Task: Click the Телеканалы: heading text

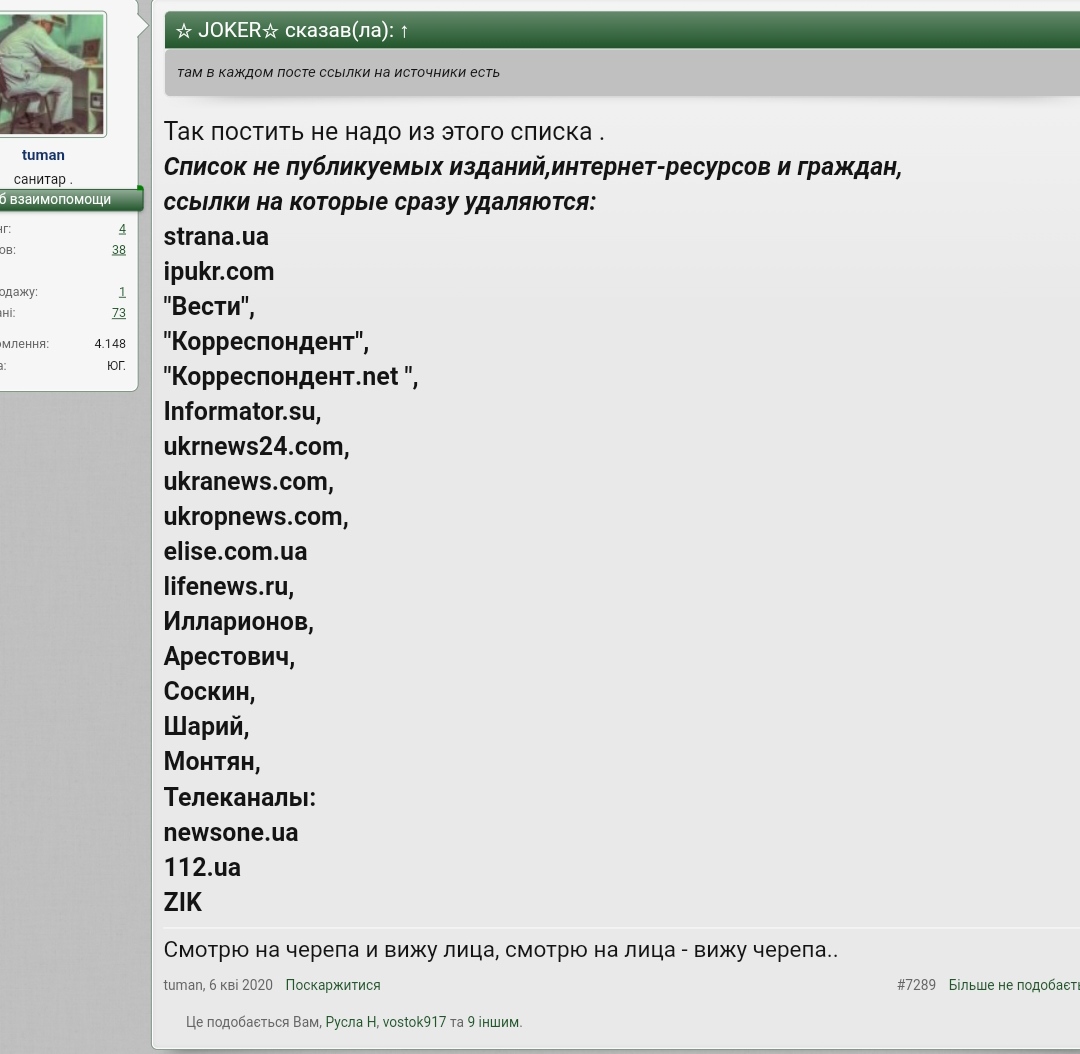Action: 240,797
